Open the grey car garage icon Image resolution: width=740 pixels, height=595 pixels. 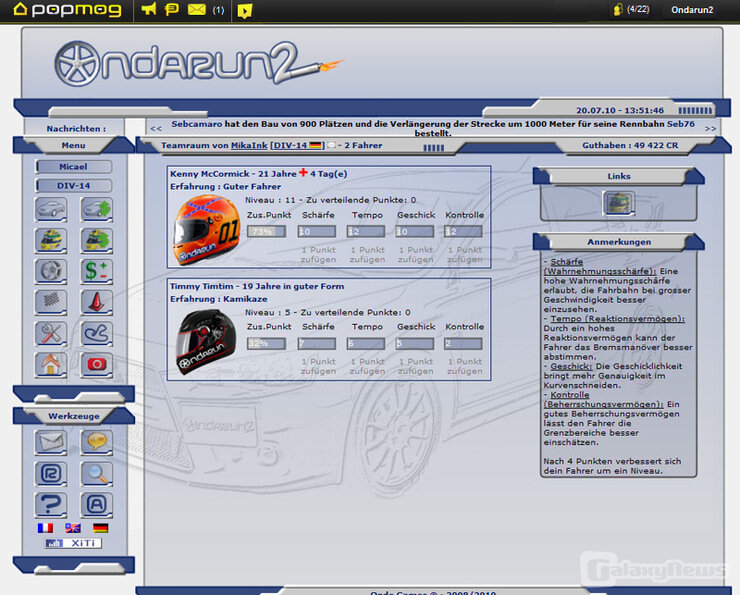[51, 209]
